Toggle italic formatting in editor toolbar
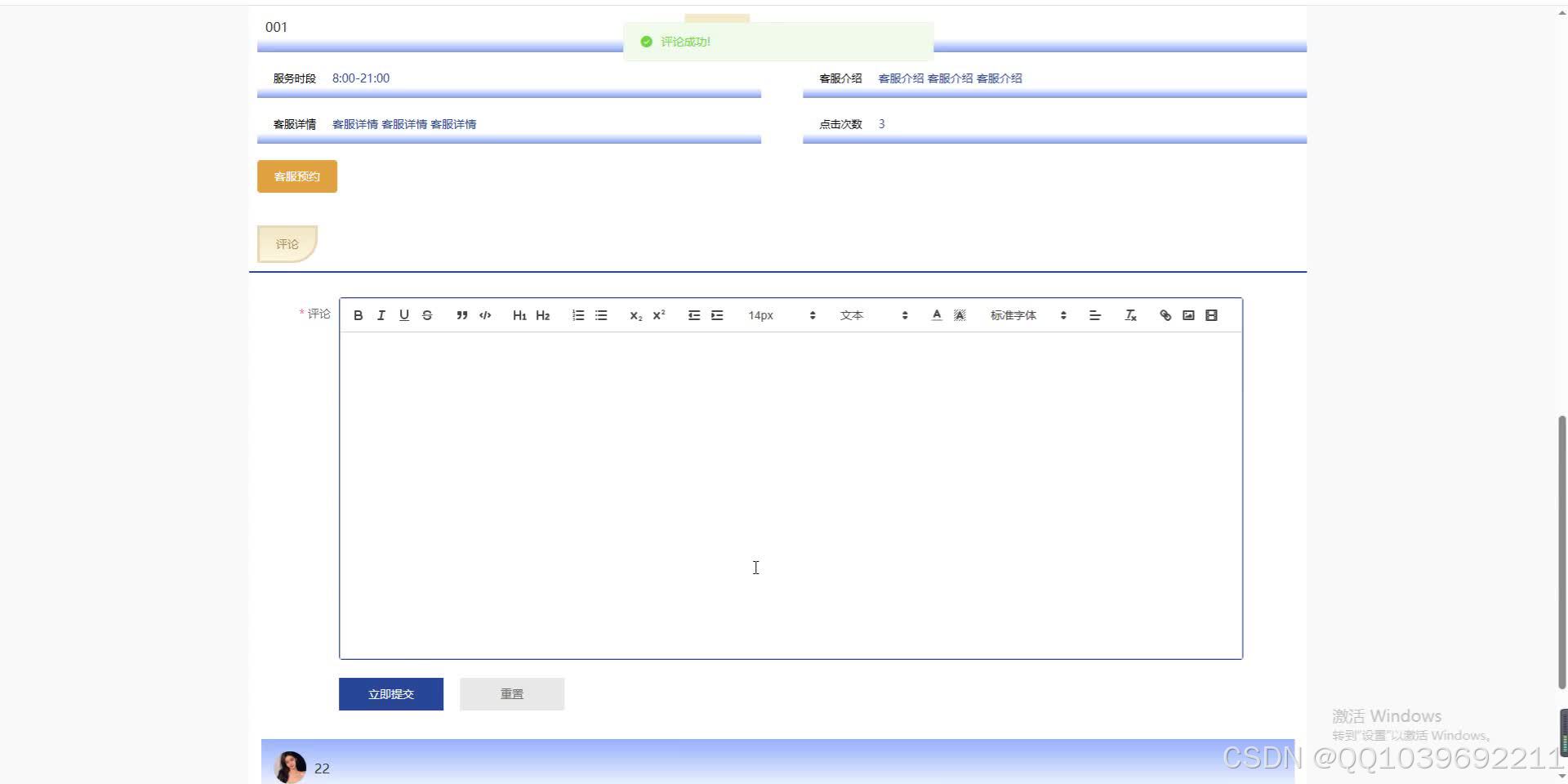This screenshot has width=1568, height=784. 381,315
